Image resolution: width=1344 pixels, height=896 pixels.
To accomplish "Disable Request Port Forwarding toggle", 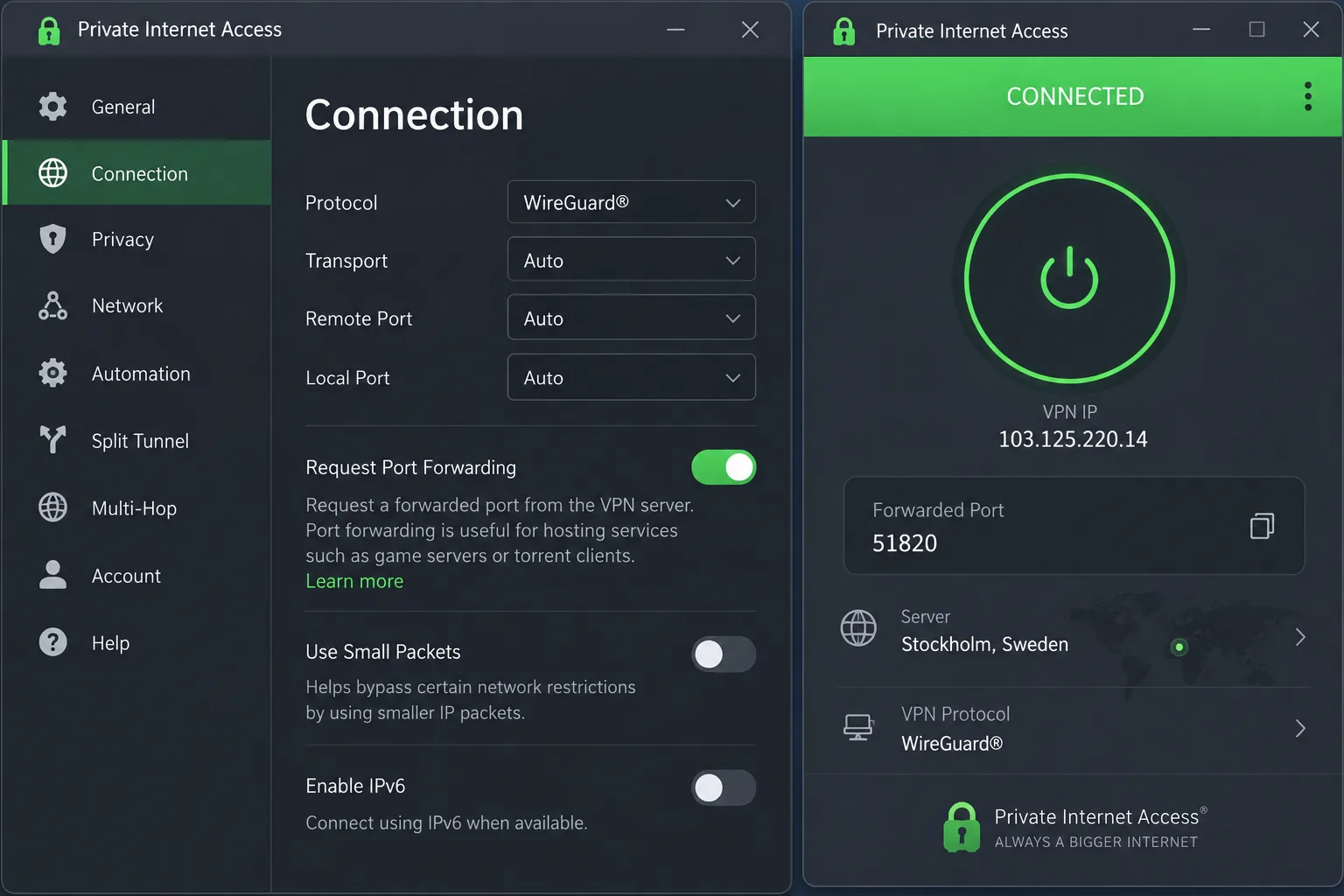I will pyautogui.click(x=724, y=467).
